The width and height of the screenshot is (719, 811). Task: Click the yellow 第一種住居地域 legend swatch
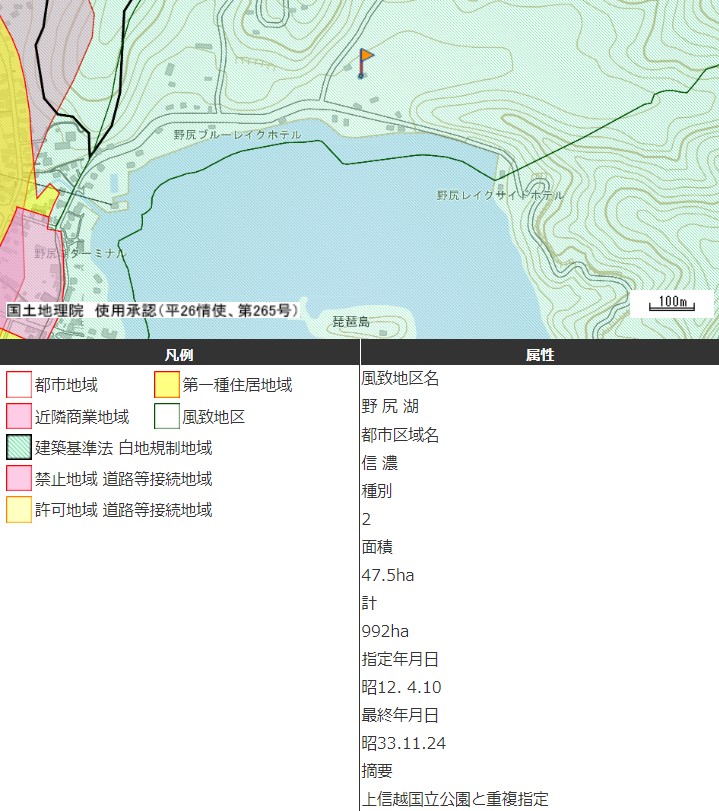(167, 385)
